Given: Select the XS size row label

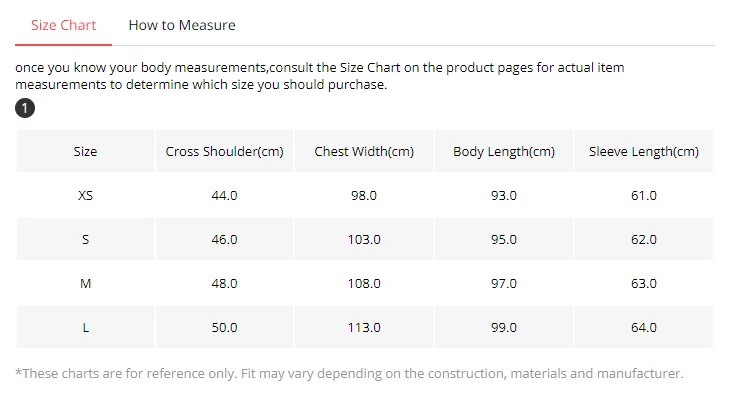Looking at the screenshot, I should [85, 196].
